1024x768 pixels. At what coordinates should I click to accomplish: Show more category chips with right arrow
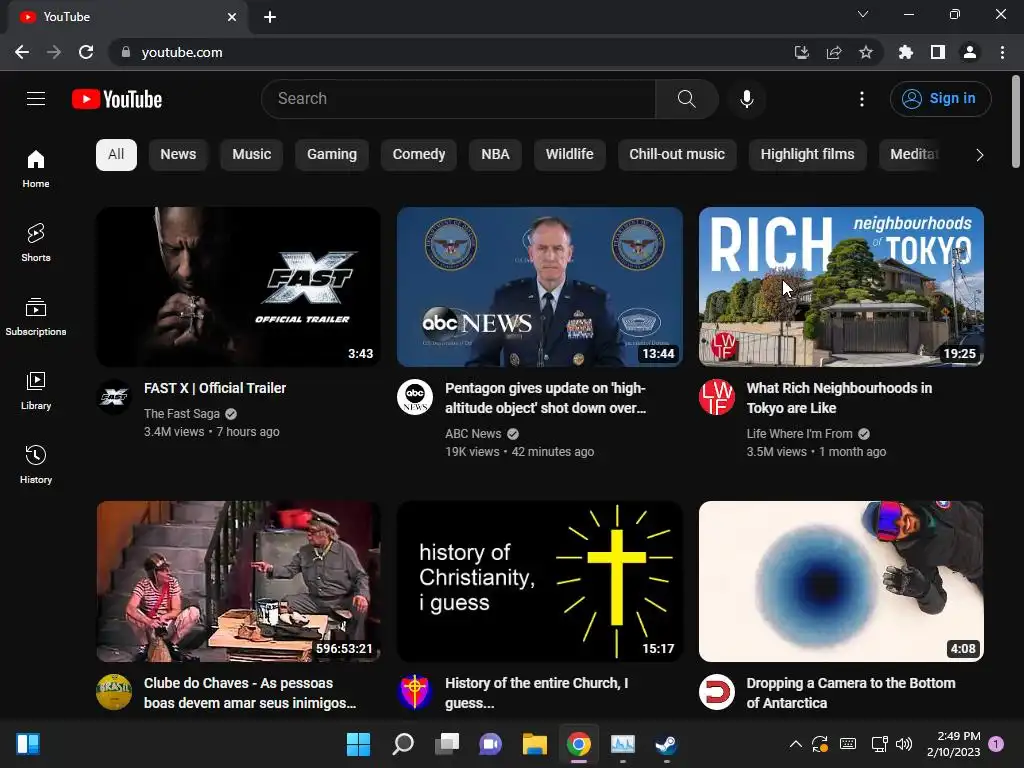979,155
